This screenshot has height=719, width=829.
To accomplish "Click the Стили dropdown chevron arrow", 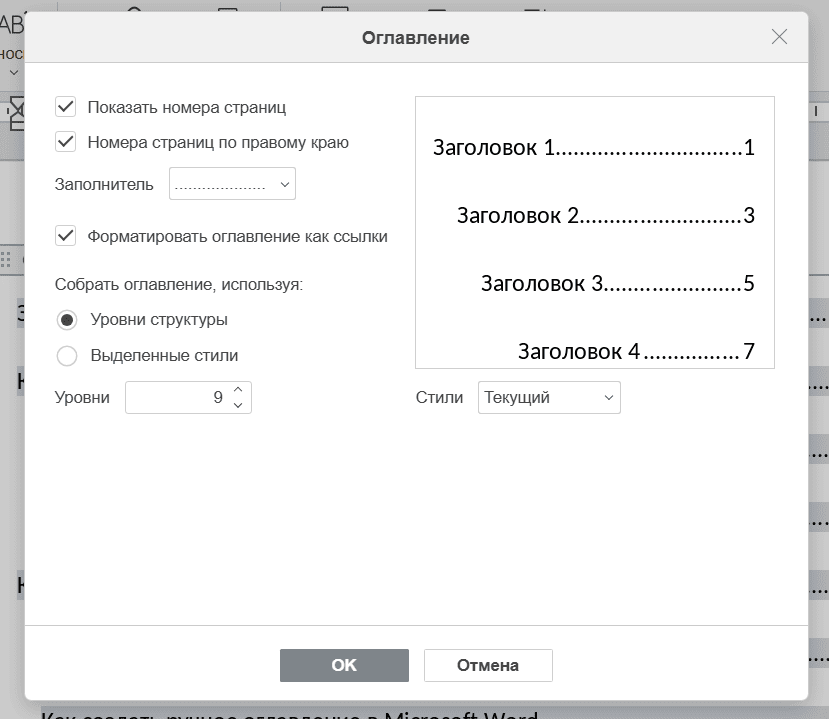I will pos(609,398).
